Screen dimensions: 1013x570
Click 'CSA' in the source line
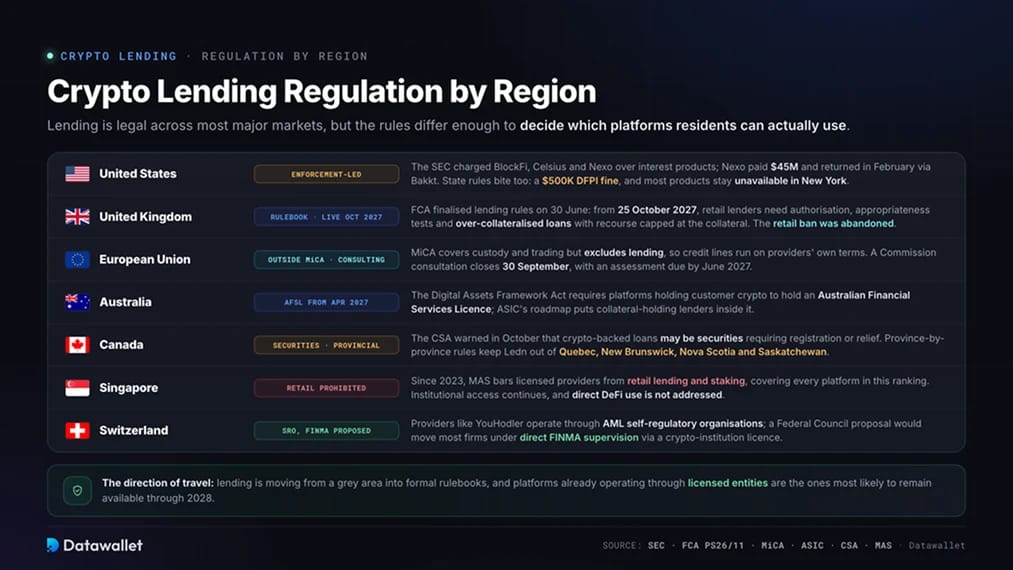pyautogui.click(x=849, y=545)
